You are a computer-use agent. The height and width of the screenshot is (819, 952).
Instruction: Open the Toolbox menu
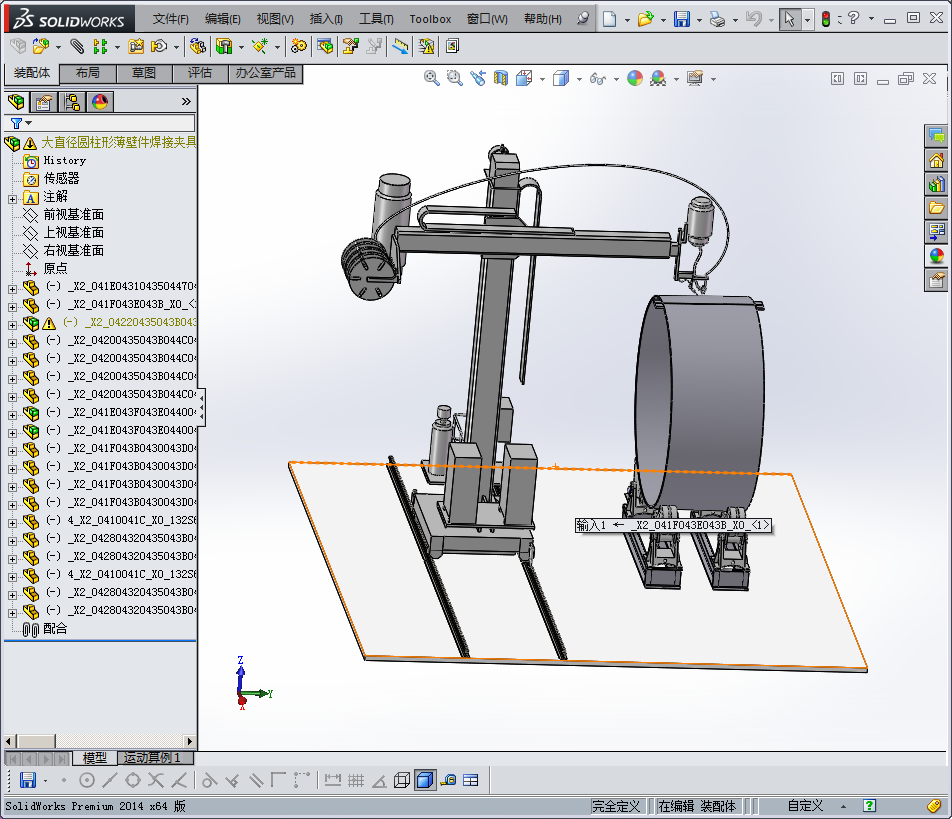point(430,19)
